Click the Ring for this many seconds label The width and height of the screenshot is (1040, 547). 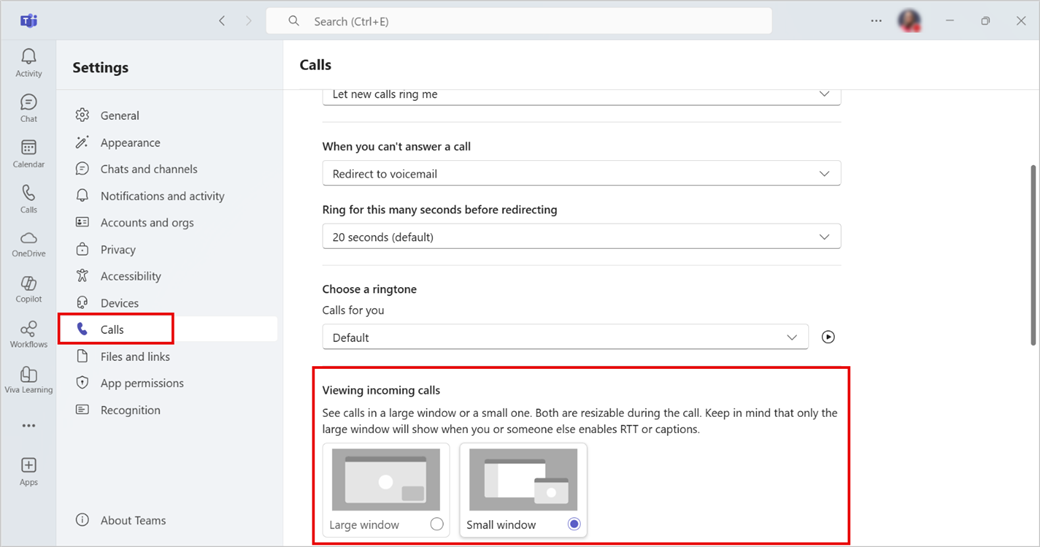tap(440, 210)
